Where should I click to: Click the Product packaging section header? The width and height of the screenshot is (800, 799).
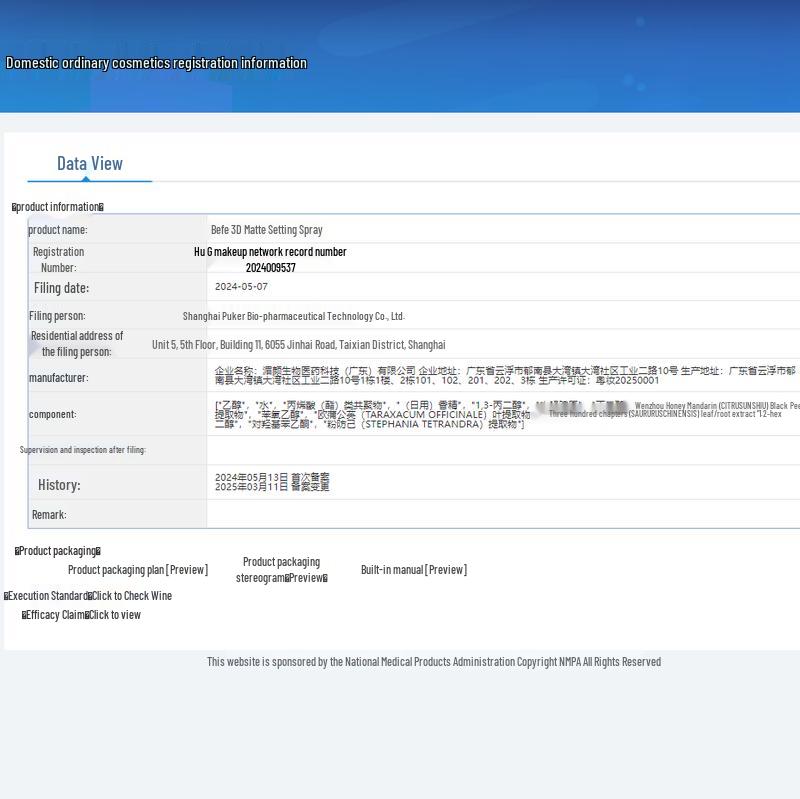58,551
